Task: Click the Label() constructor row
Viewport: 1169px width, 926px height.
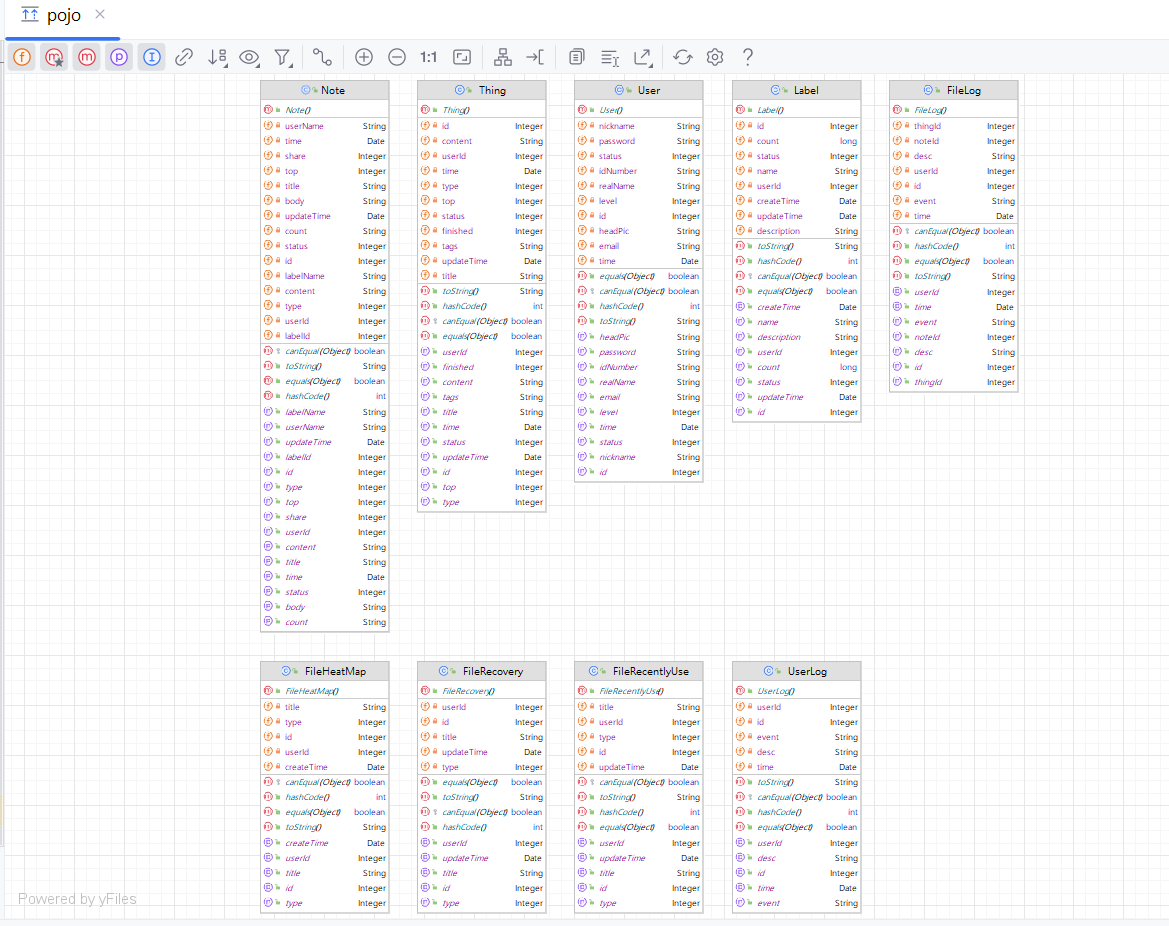Action: click(796, 110)
